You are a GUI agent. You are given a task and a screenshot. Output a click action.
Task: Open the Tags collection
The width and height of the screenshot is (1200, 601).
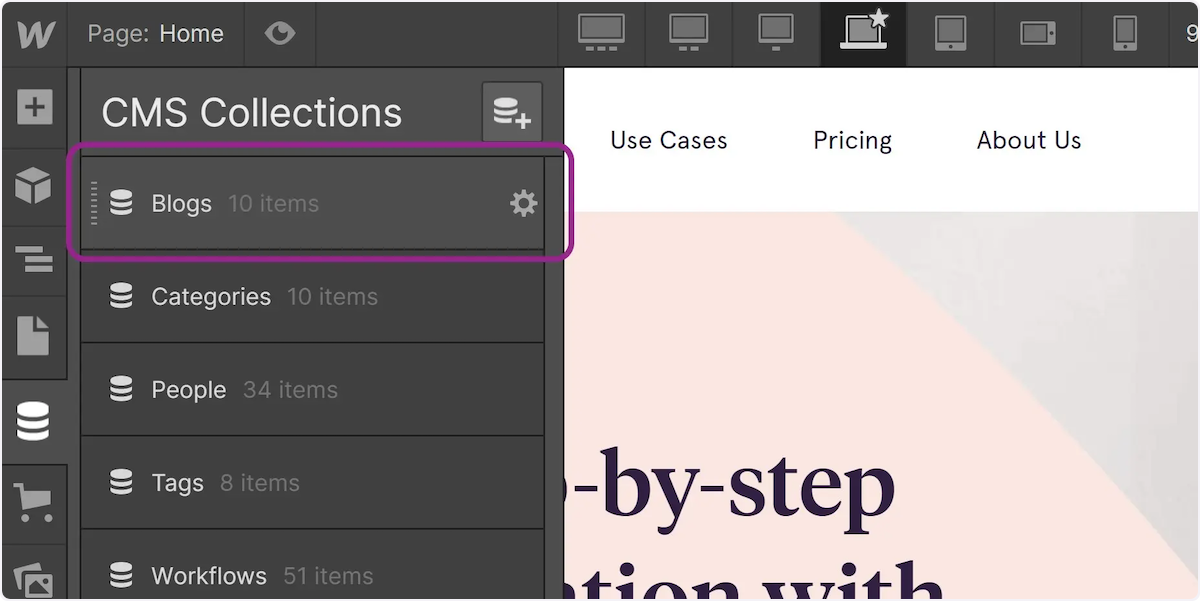pyautogui.click(x=312, y=483)
